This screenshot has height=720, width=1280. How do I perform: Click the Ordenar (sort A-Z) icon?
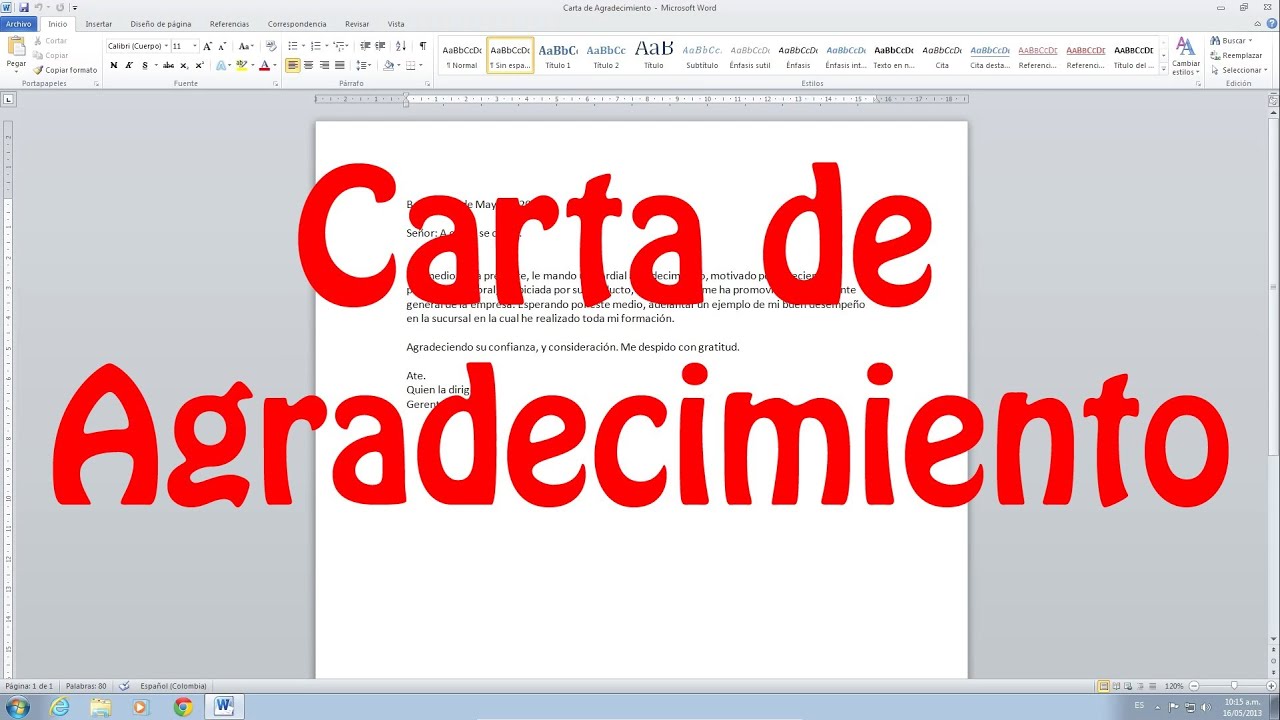tap(400, 45)
